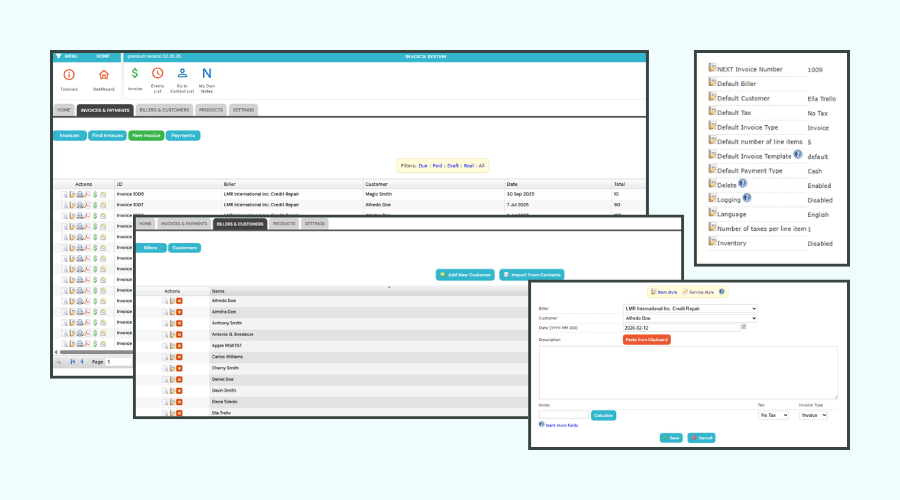
Task: Filter invoices by Draft
Action: pyautogui.click(x=453, y=166)
